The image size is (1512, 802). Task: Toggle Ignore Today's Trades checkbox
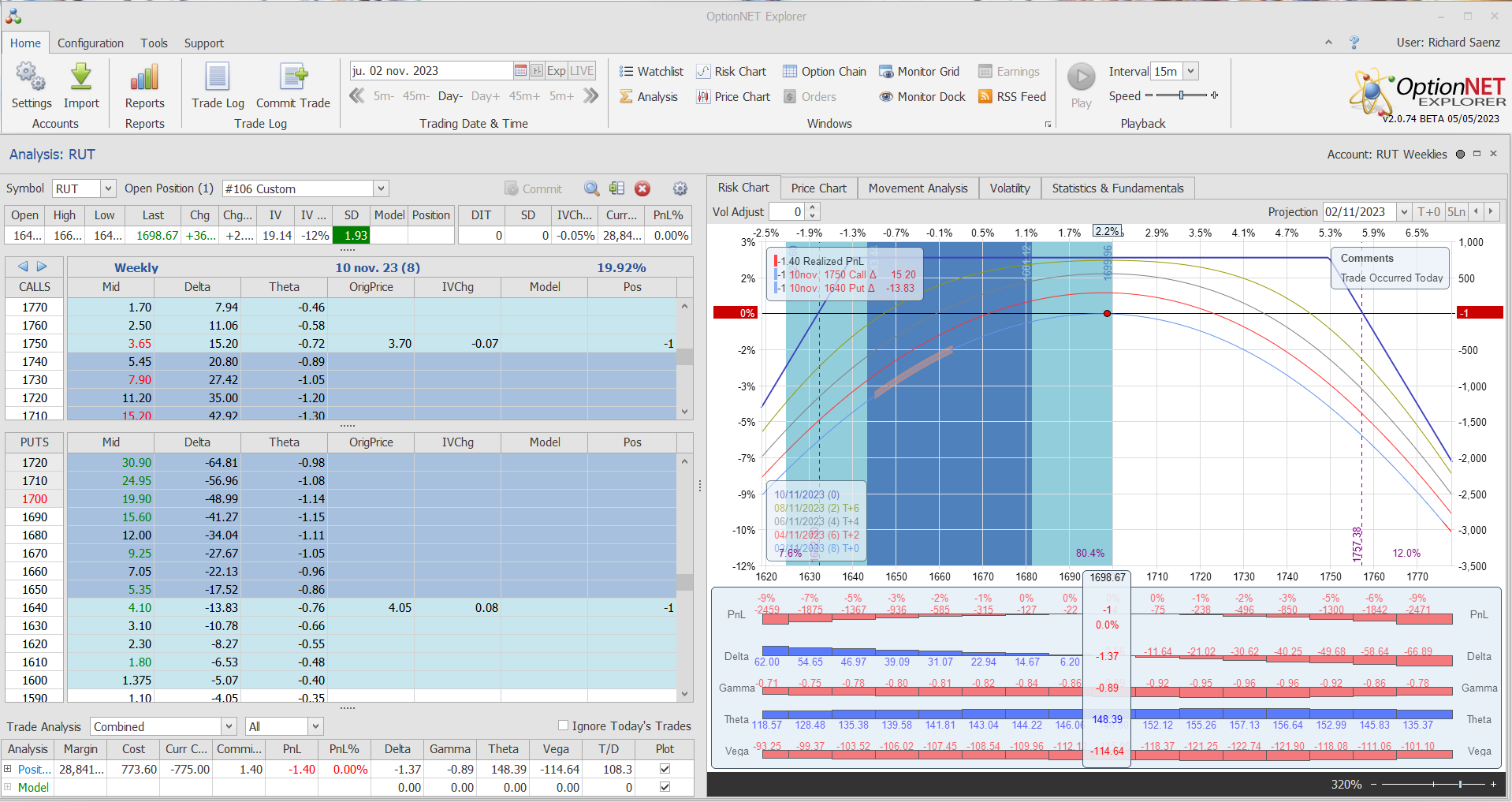(x=563, y=726)
